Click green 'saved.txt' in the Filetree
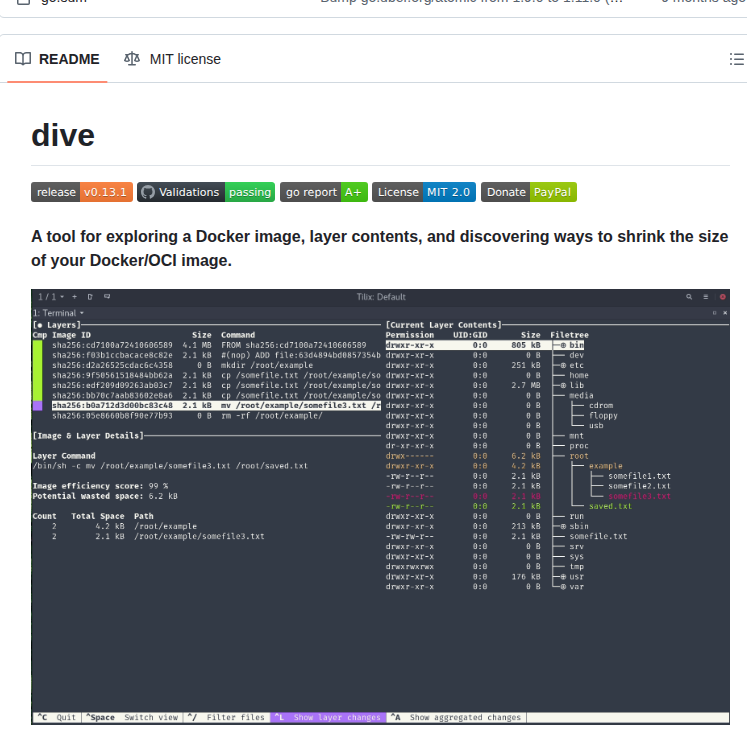 point(610,506)
